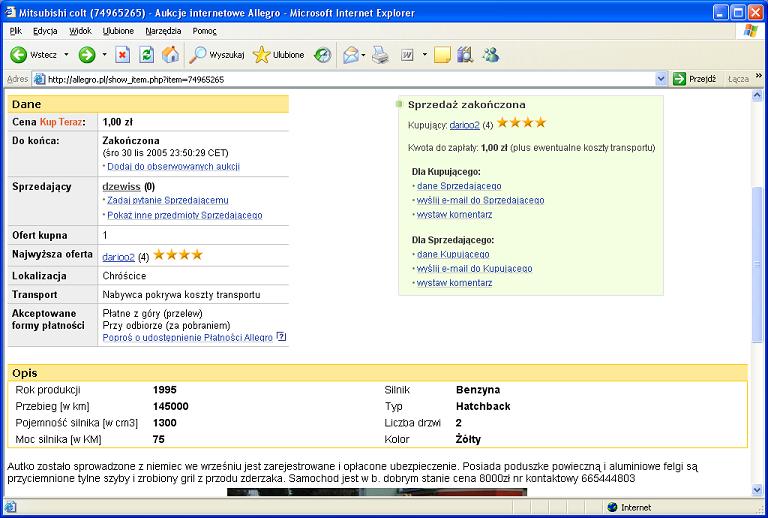
Task: Open Dodaj do obserwowanych aukcji link
Action: (x=173, y=166)
